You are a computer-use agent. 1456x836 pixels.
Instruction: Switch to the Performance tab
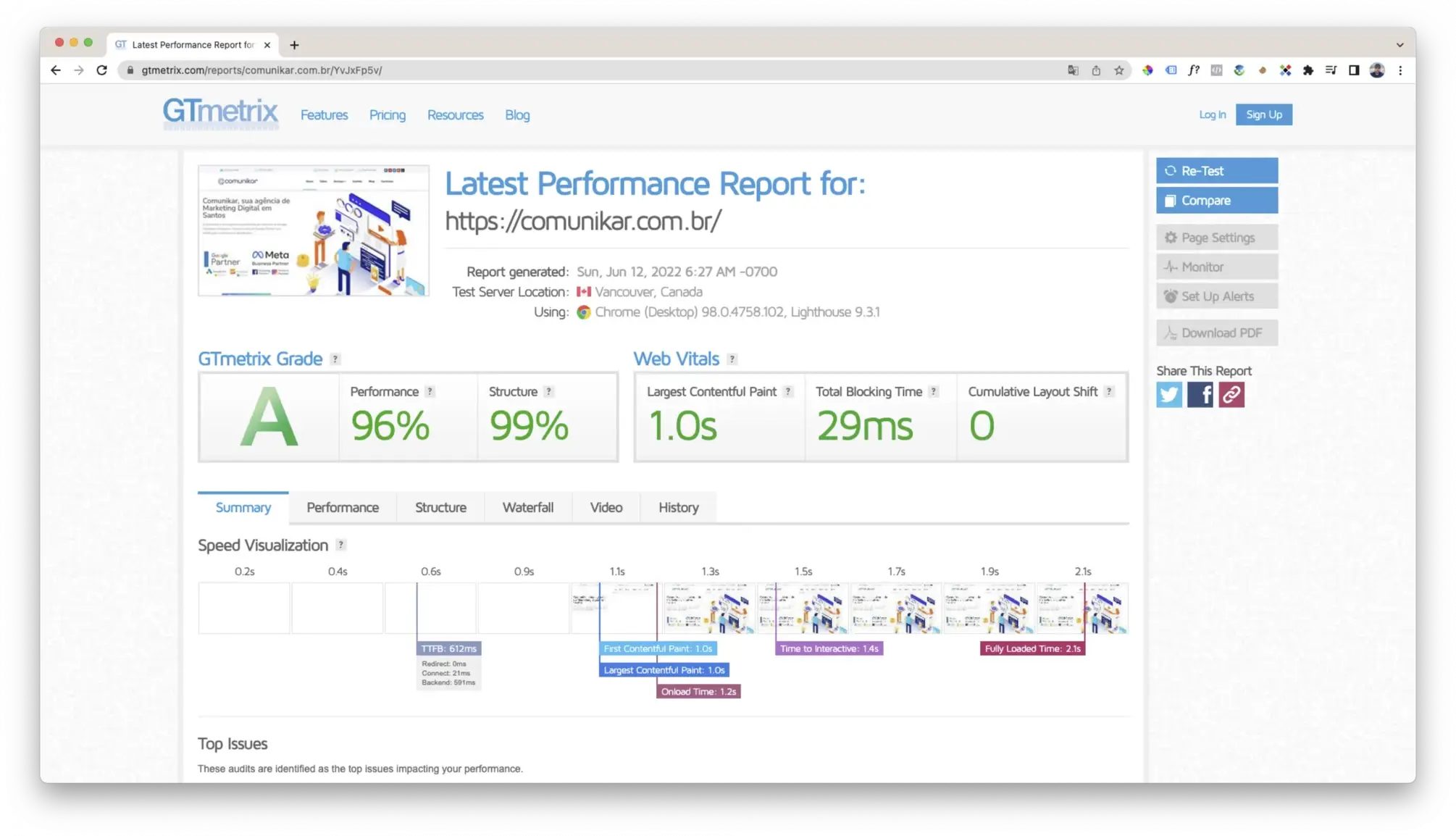pyautogui.click(x=343, y=508)
